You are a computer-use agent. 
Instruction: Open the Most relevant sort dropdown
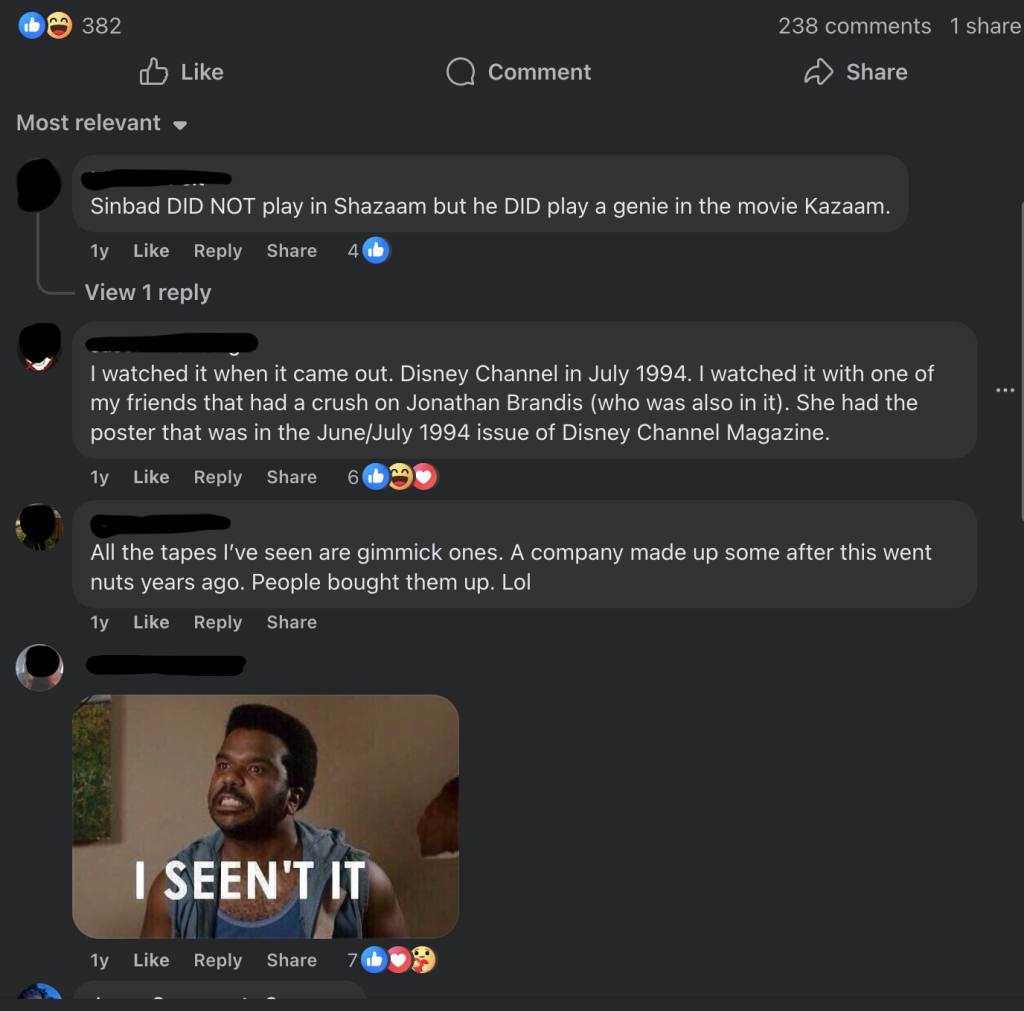pos(102,123)
